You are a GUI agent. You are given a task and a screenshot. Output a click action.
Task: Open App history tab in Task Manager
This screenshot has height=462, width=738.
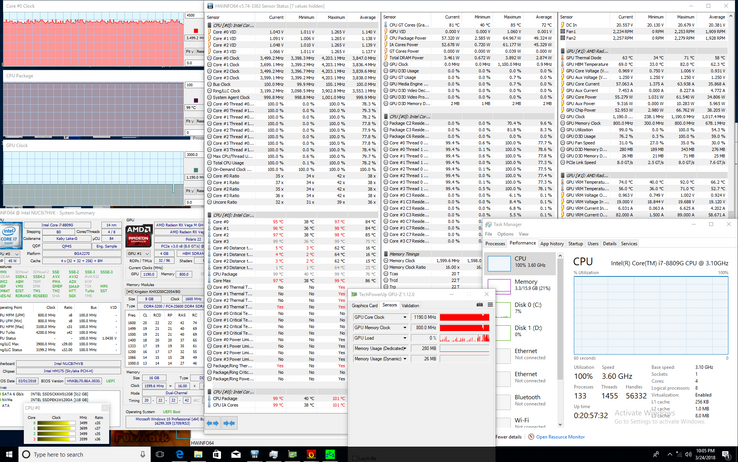click(552, 244)
